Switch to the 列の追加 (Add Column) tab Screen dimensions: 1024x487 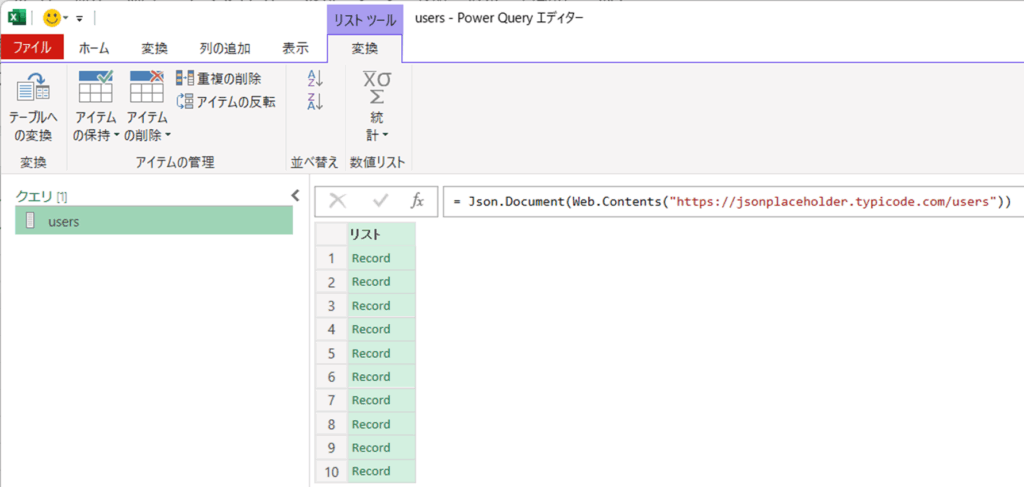[224, 48]
